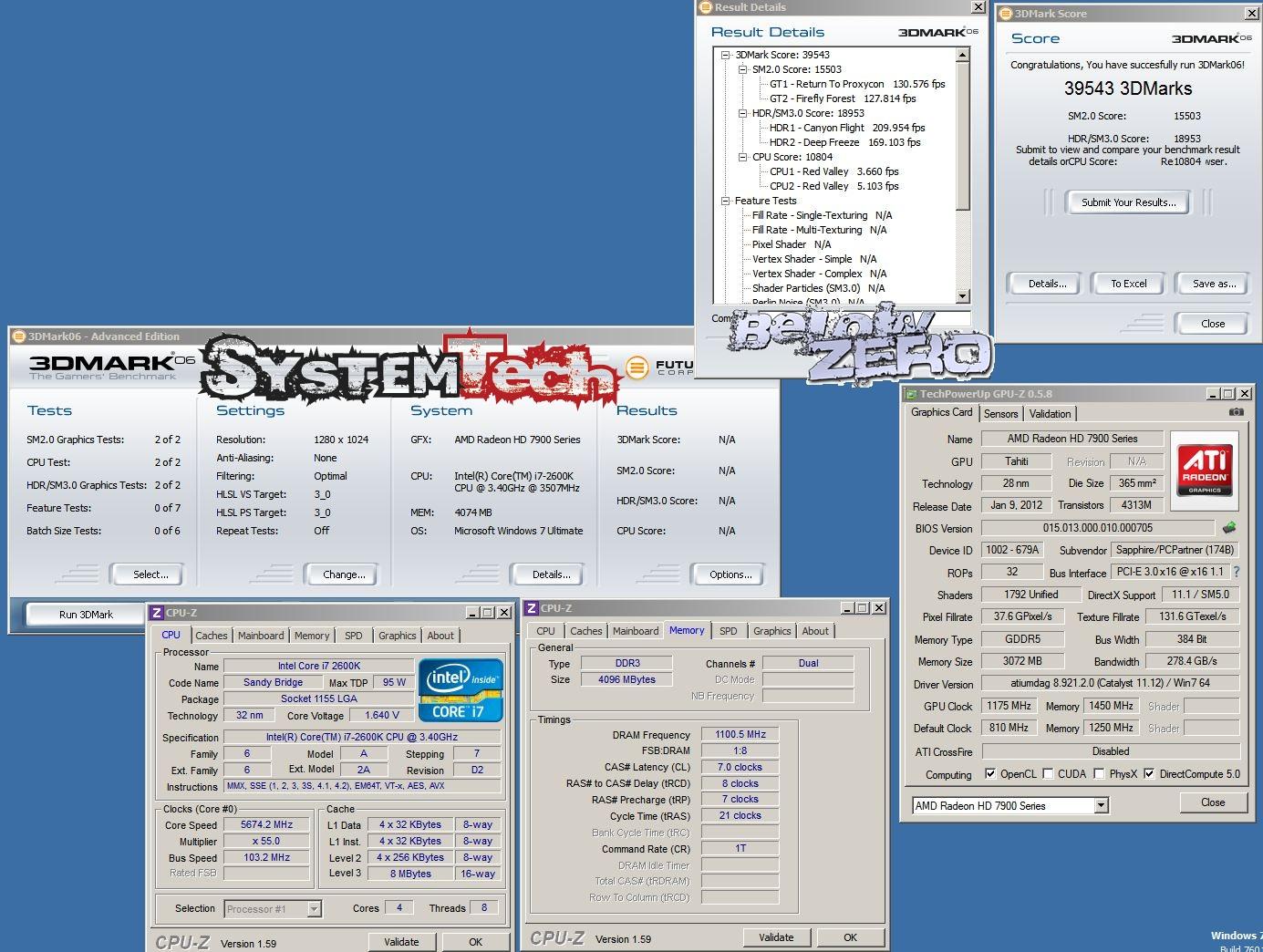Toggle the PhysX checkbox

click(1099, 774)
